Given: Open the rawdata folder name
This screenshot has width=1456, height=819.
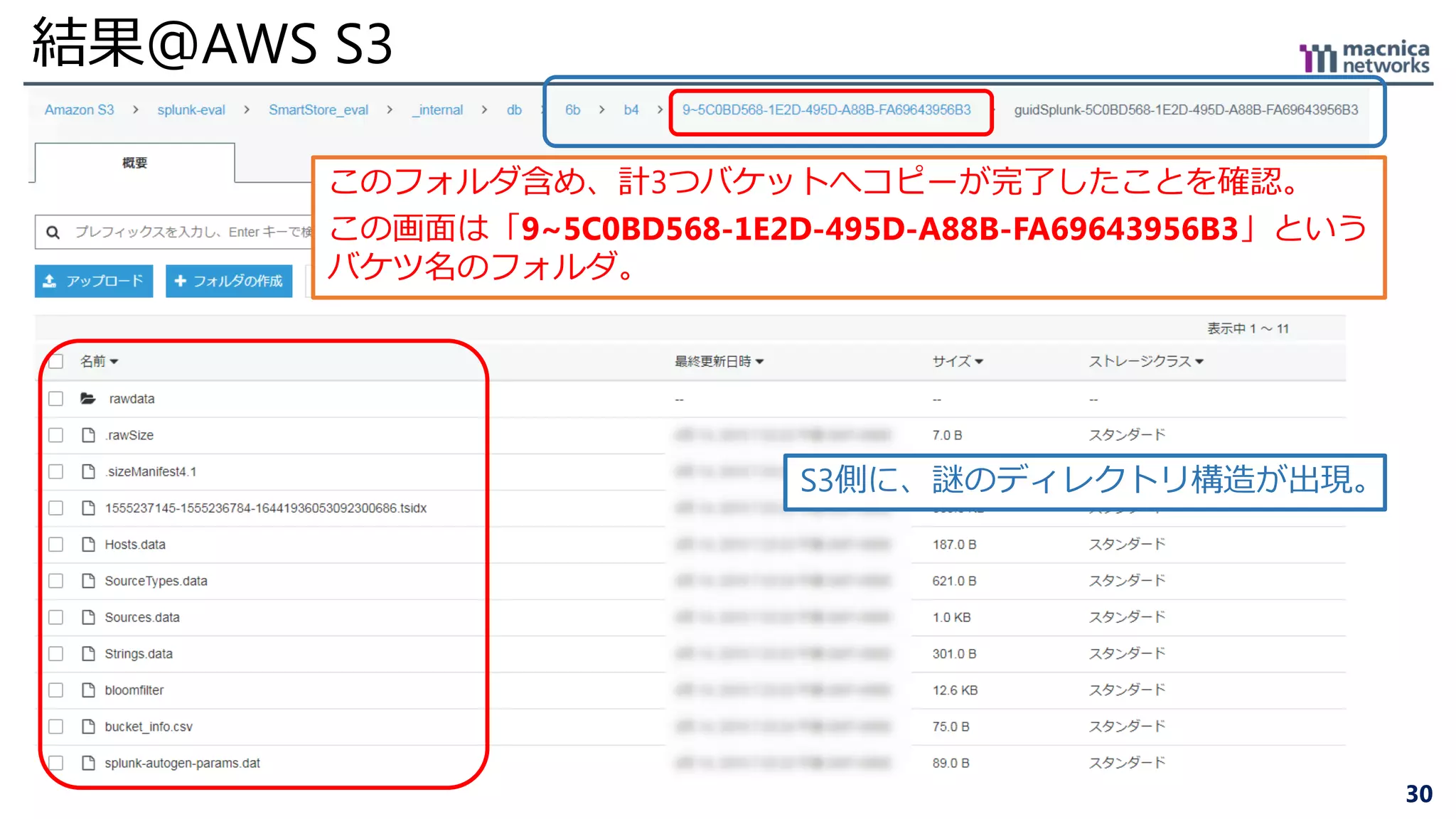Looking at the screenshot, I should [132, 399].
